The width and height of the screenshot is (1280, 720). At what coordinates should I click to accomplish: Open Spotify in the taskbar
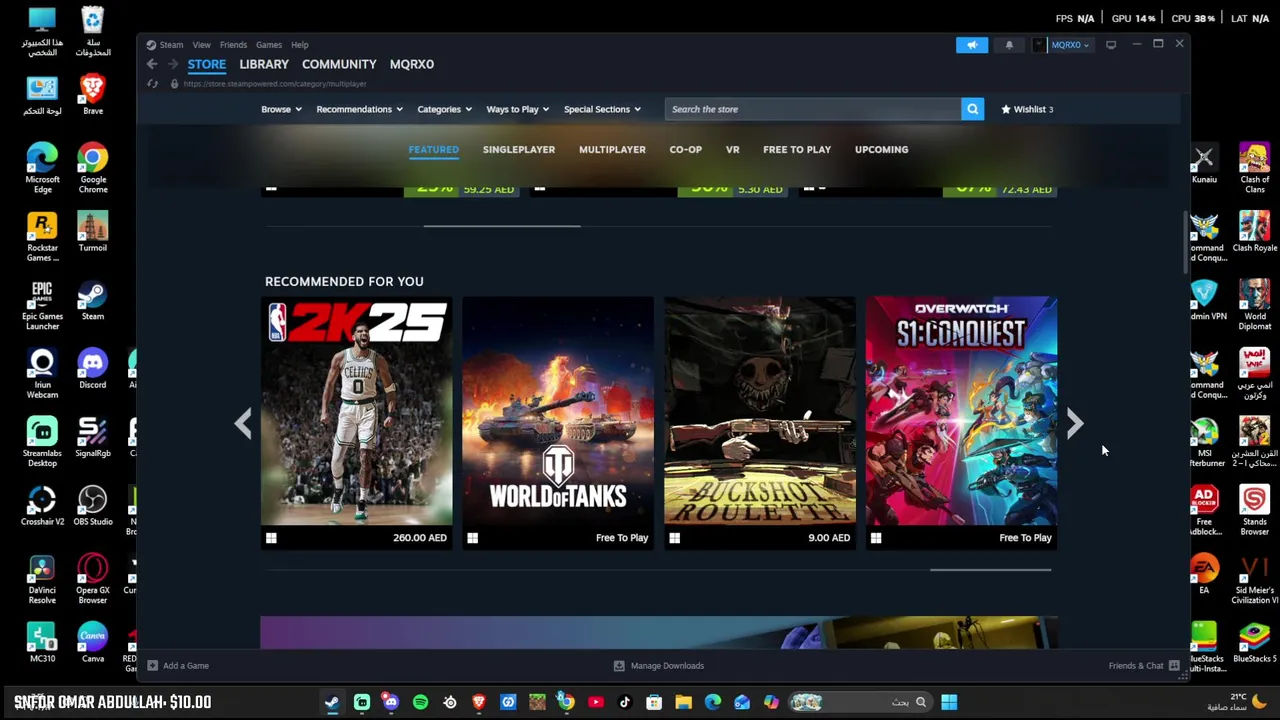[420, 702]
